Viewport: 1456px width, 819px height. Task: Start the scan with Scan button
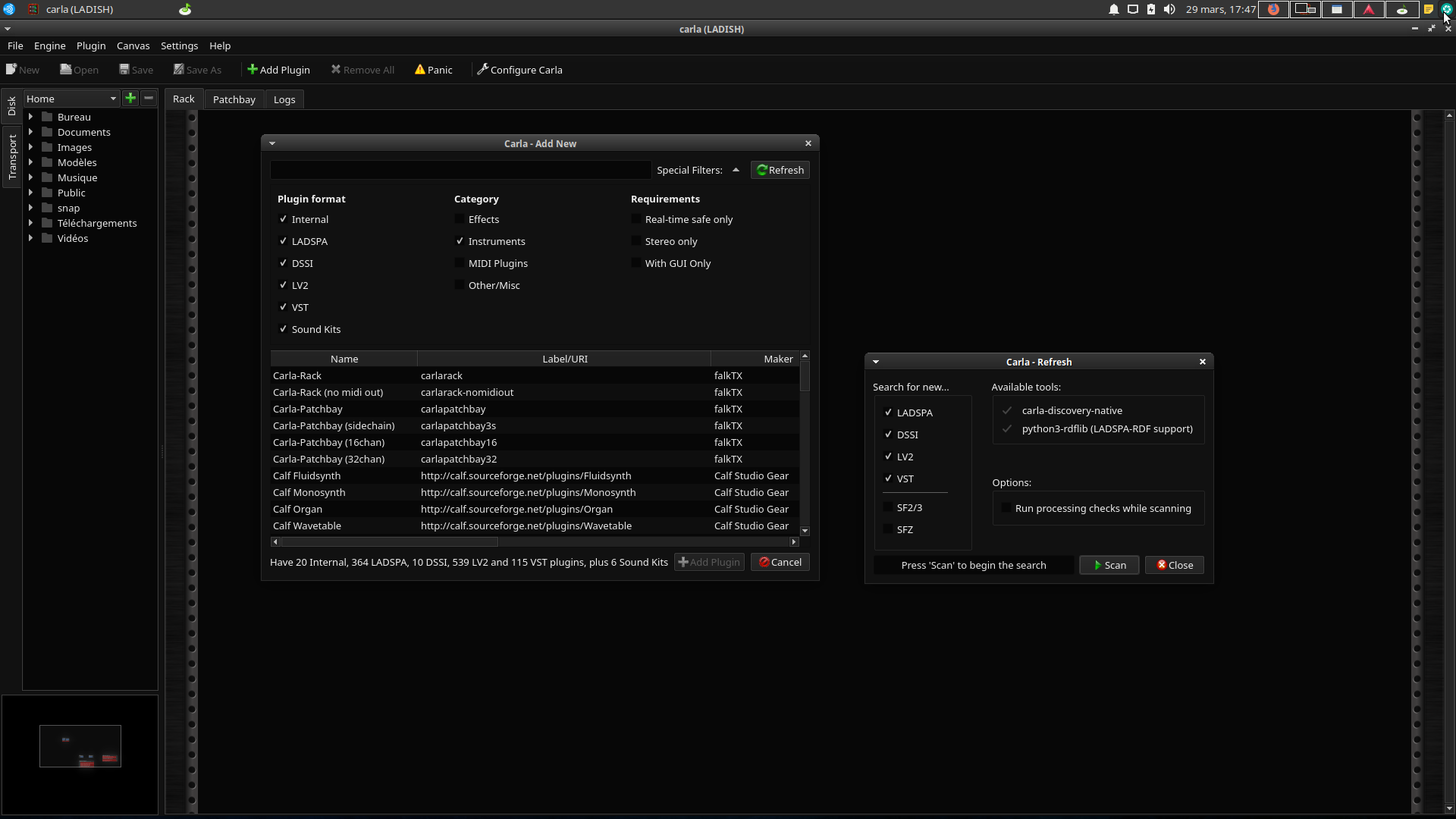click(1109, 565)
